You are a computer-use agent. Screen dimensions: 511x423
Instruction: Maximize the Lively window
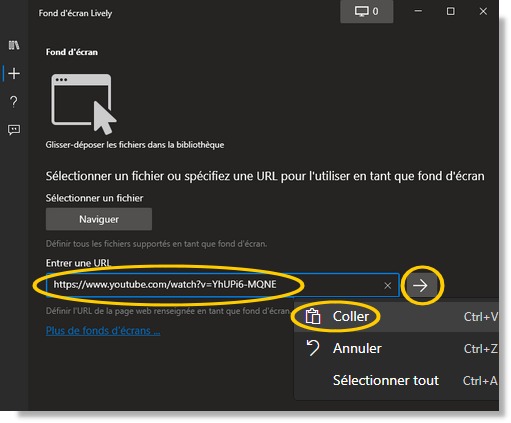450,11
